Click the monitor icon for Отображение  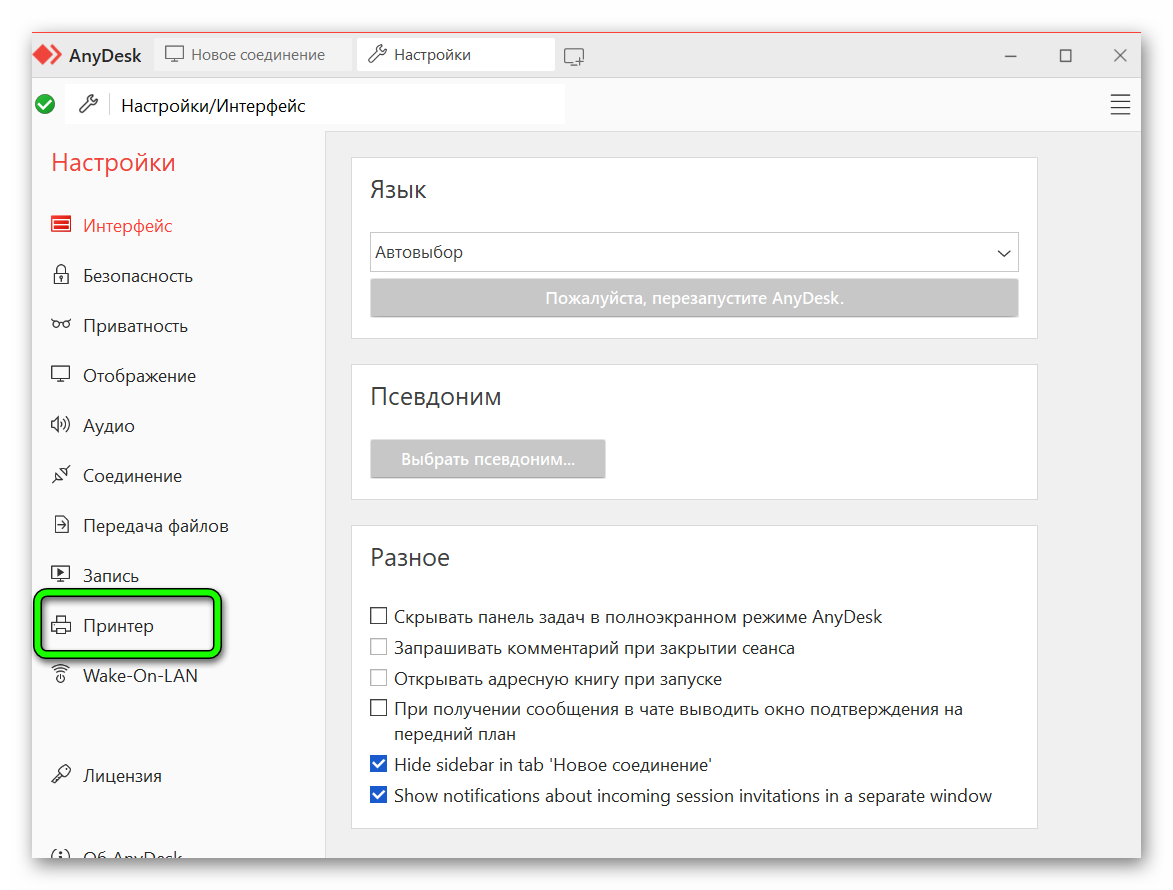pyautogui.click(x=61, y=375)
